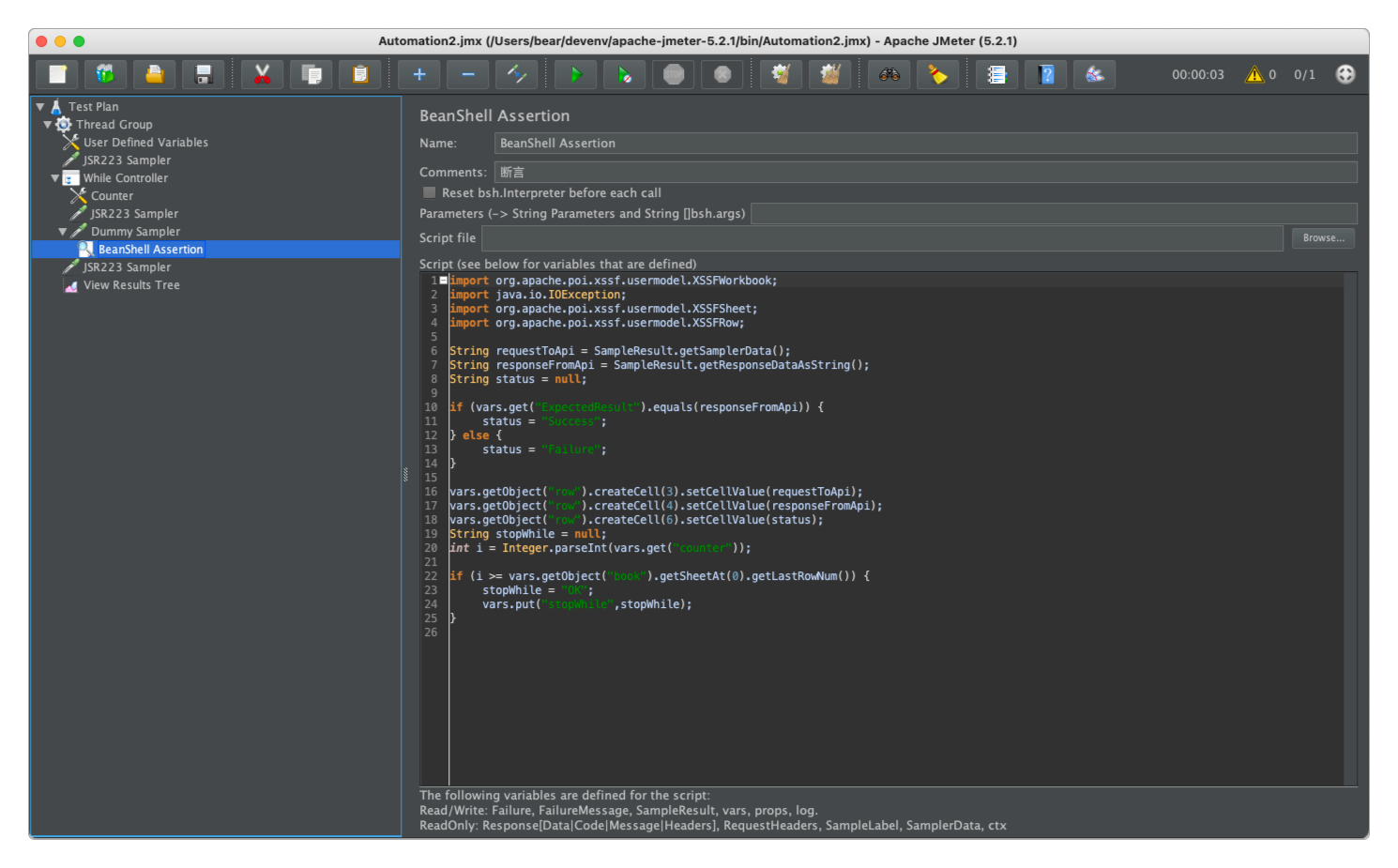Viewport: 1398px width, 868px height.
Task: Click script line with getSamplerData()
Action: click(619, 351)
